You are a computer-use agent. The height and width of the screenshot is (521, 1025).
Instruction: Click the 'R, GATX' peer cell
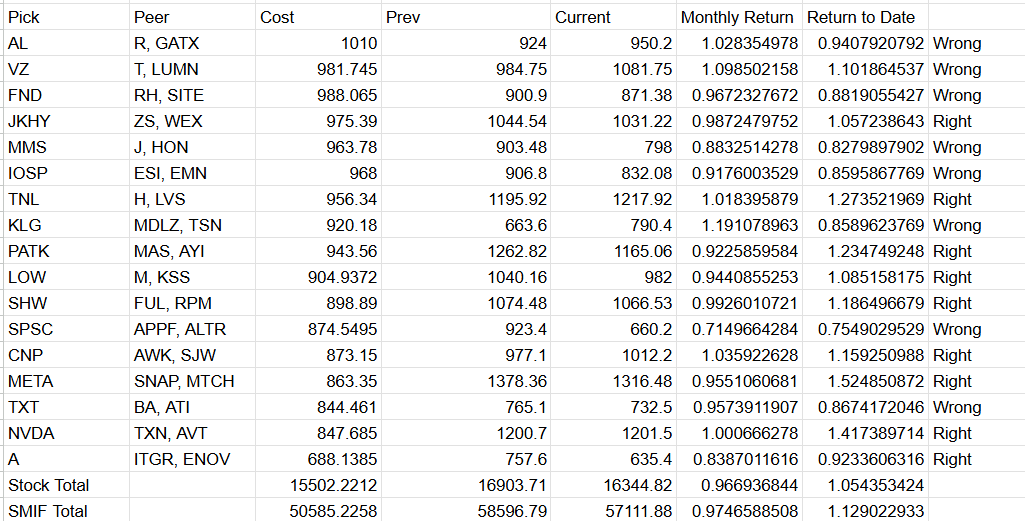[x=192, y=43]
